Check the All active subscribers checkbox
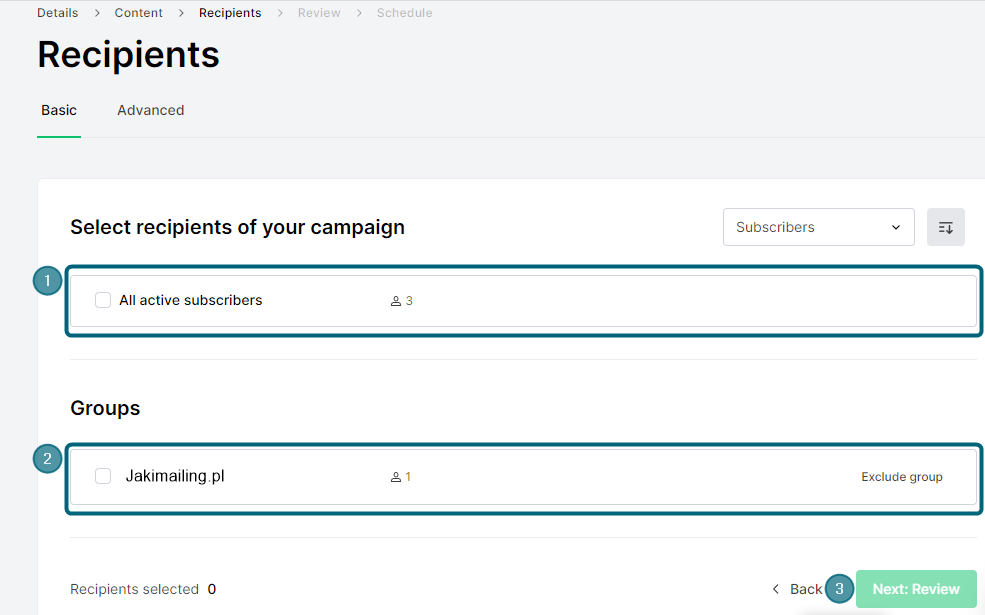Screen dimensions: 985x615 click(x=103, y=300)
